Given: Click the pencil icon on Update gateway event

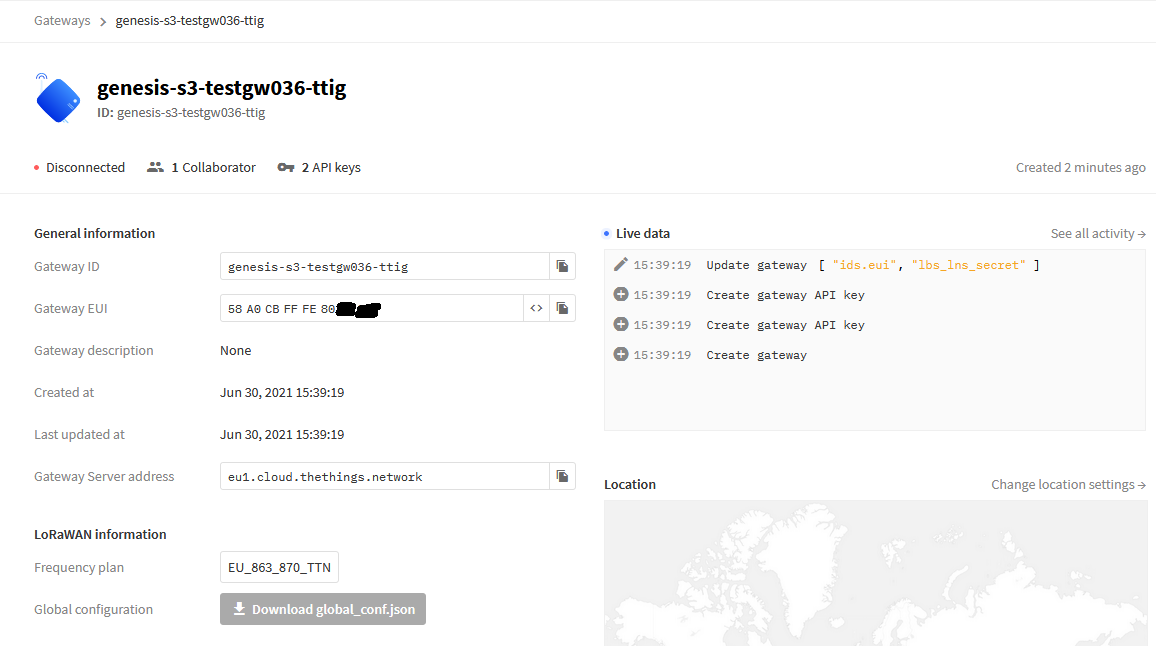Looking at the screenshot, I should (620, 265).
